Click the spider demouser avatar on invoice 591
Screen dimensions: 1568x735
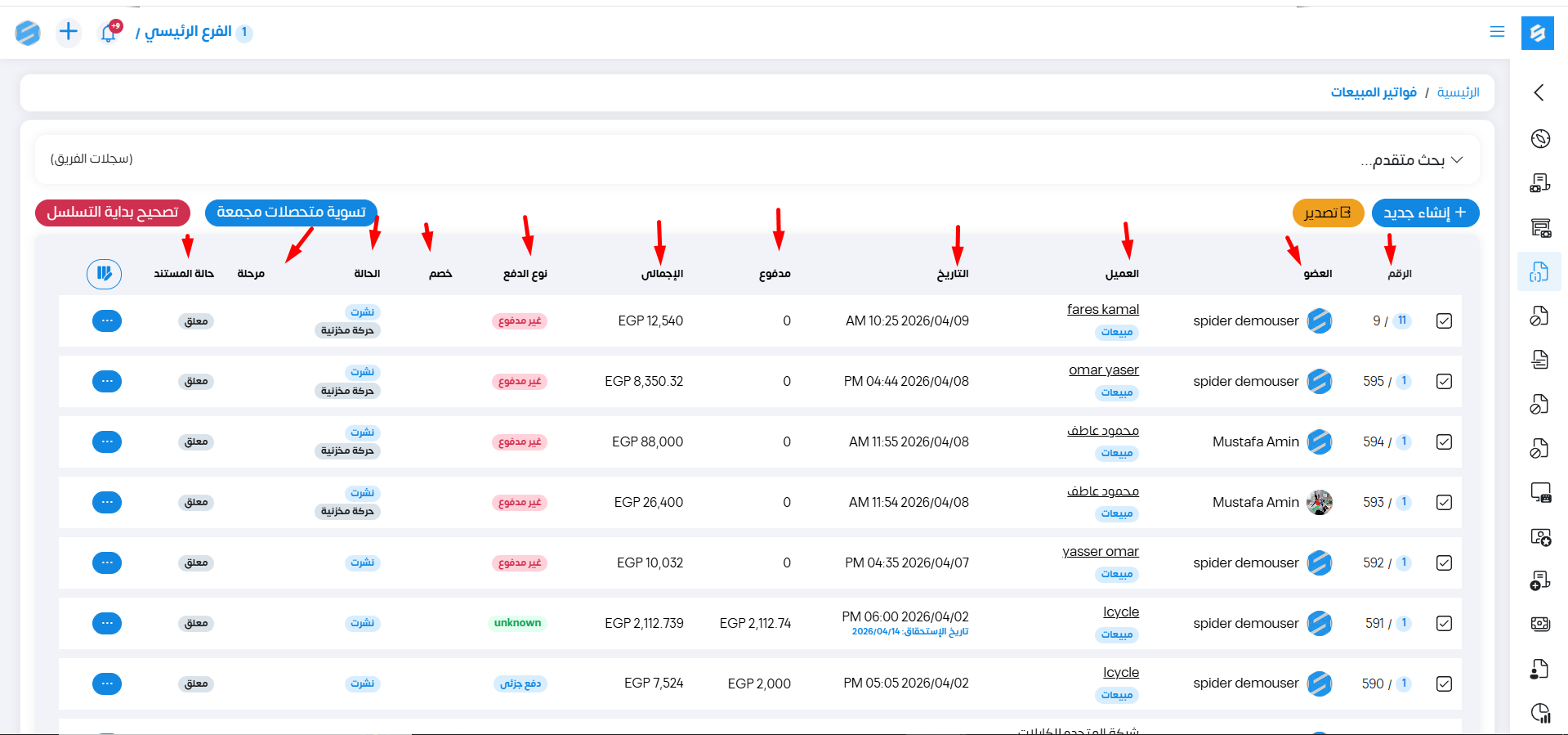coord(1320,623)
